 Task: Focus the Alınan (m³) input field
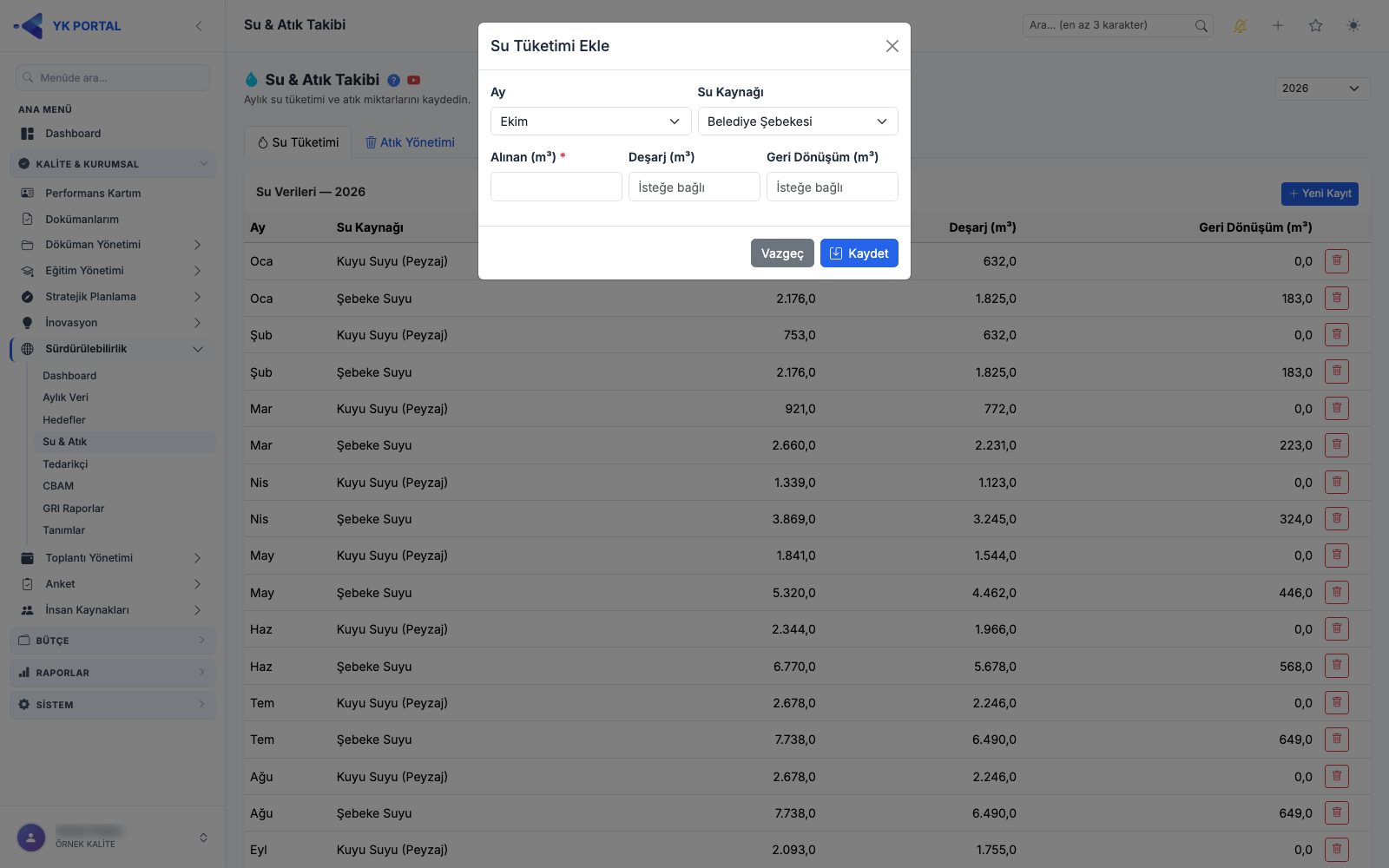pos(556,187)
